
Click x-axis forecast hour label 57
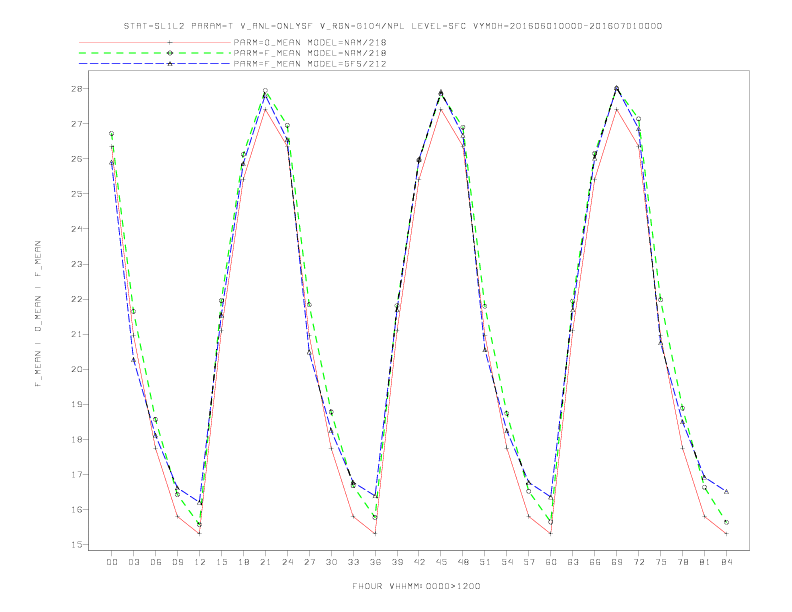click(x=529, y=562)
